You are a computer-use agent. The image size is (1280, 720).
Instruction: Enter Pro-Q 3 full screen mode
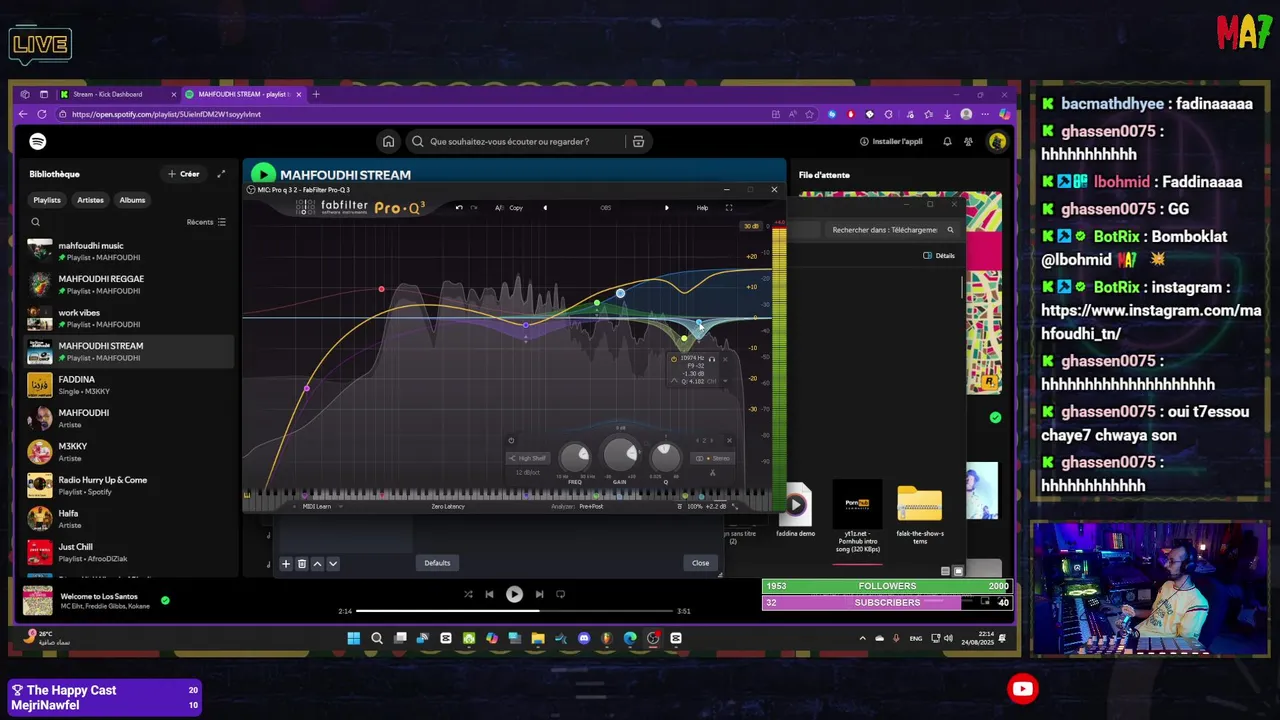click(729, 208)
